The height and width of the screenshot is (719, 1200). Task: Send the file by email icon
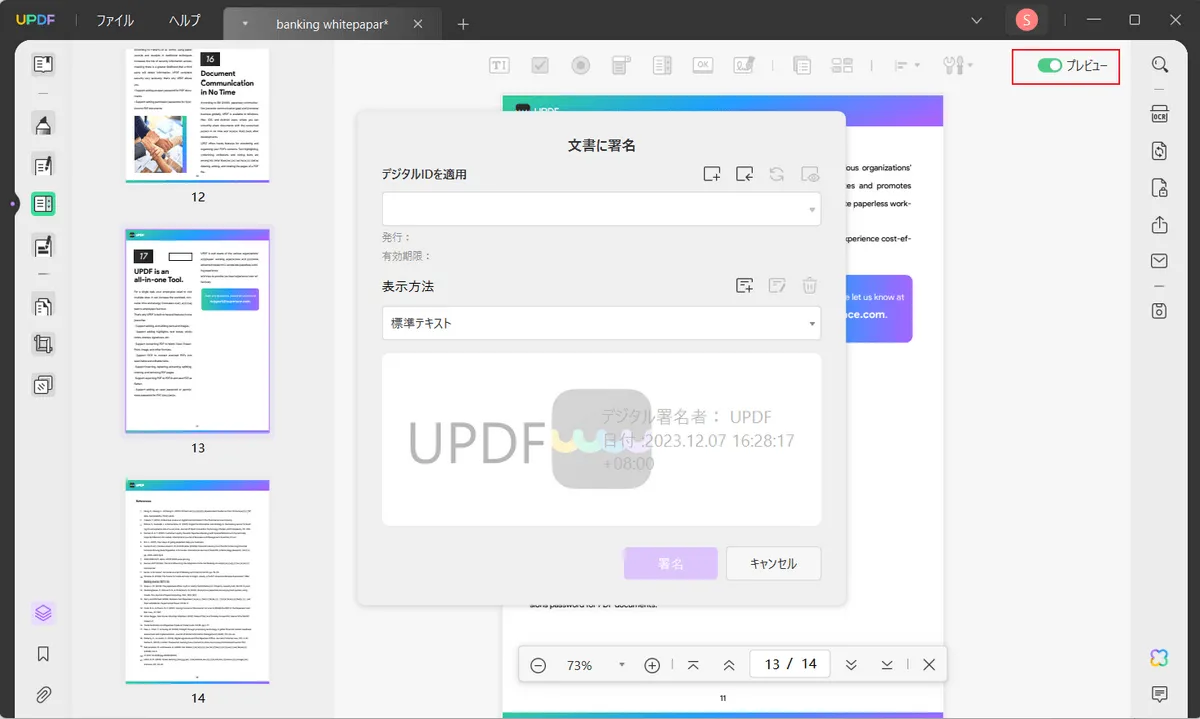coord(1160,262)
